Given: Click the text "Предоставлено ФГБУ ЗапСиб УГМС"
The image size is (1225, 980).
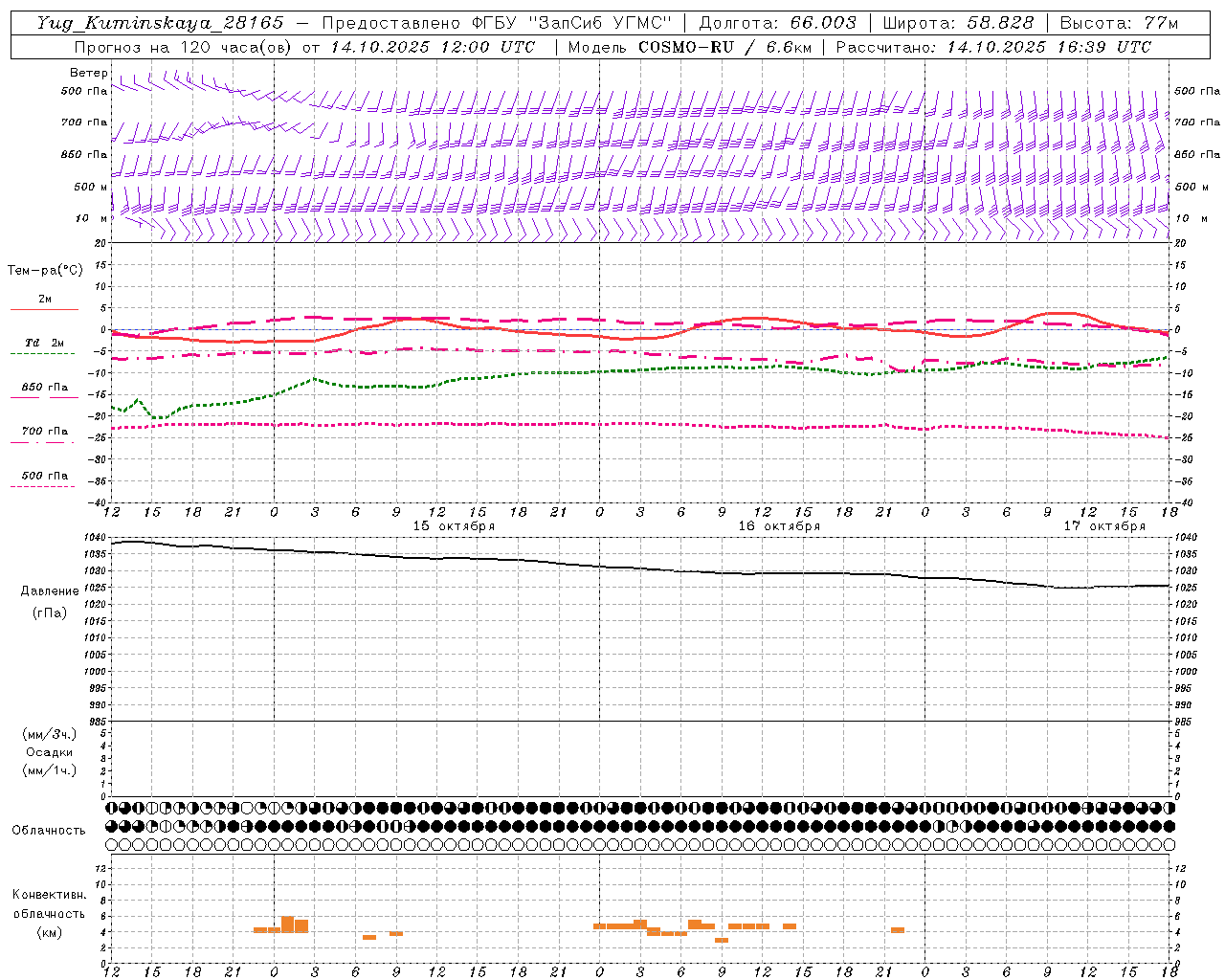Looking at the screenshot, I should tap(498, 23).
